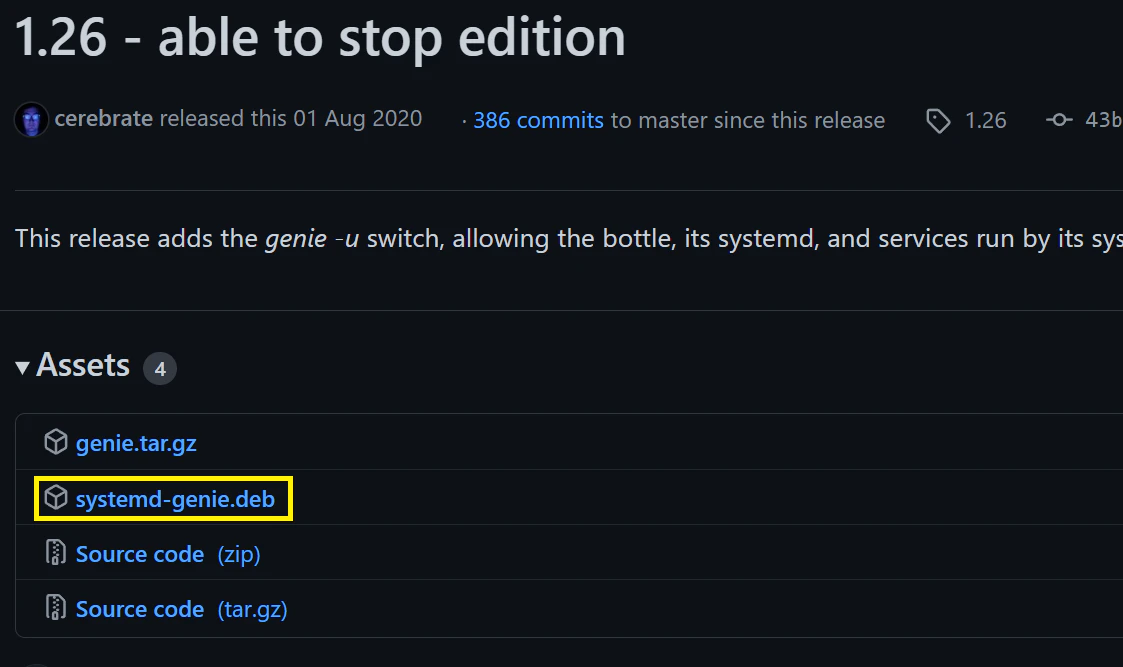
Task: Click the Assets heading label
Action: coord(83,365)
